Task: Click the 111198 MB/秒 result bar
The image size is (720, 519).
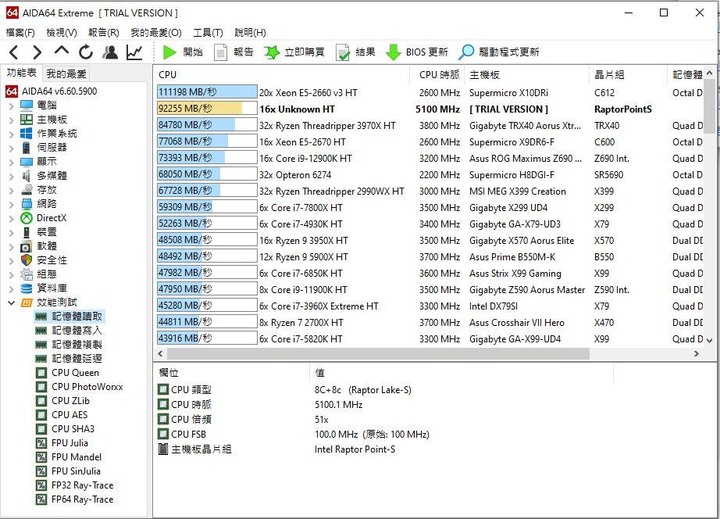Action: point(207,92)
